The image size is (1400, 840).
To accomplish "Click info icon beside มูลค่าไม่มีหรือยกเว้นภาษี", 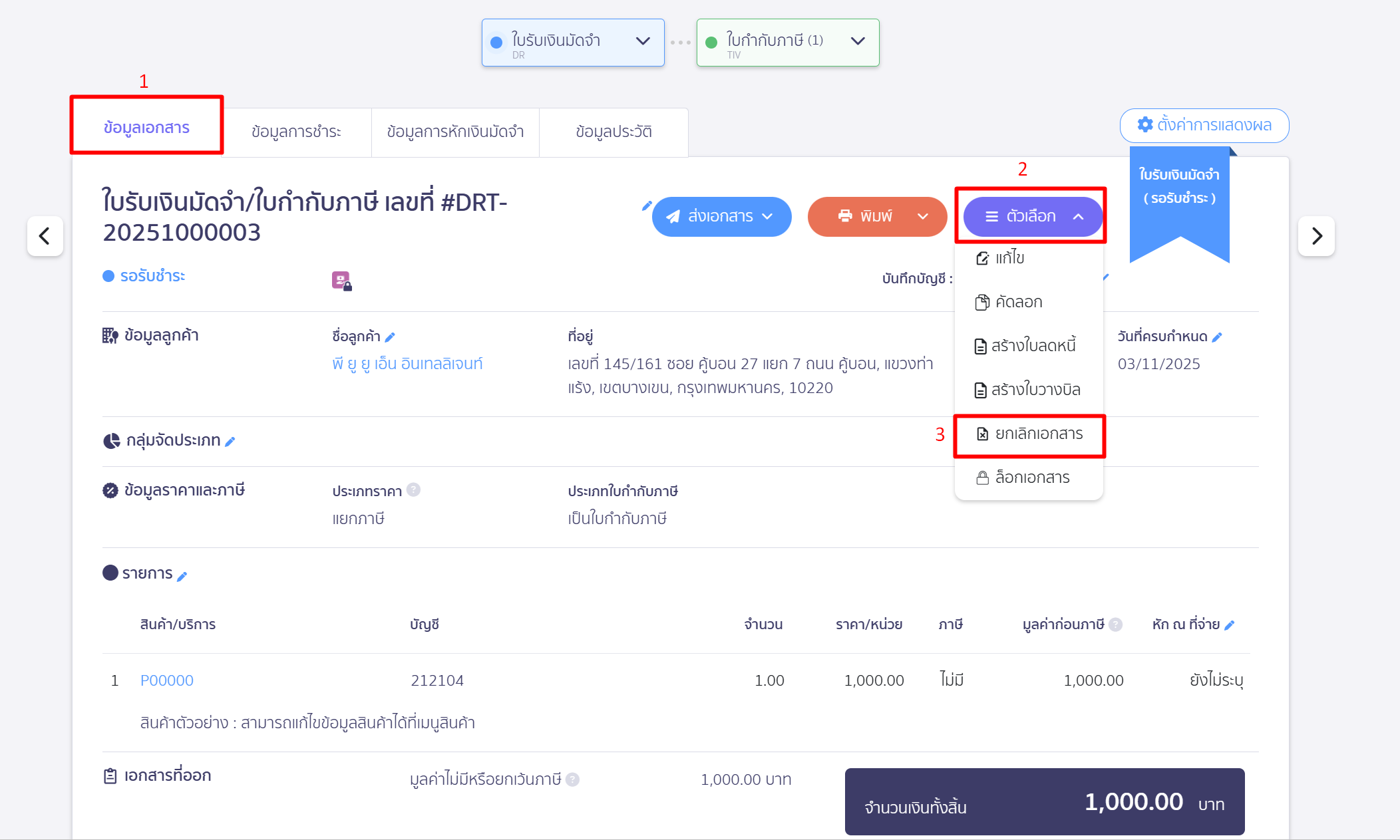I will (x=572, y=779).
